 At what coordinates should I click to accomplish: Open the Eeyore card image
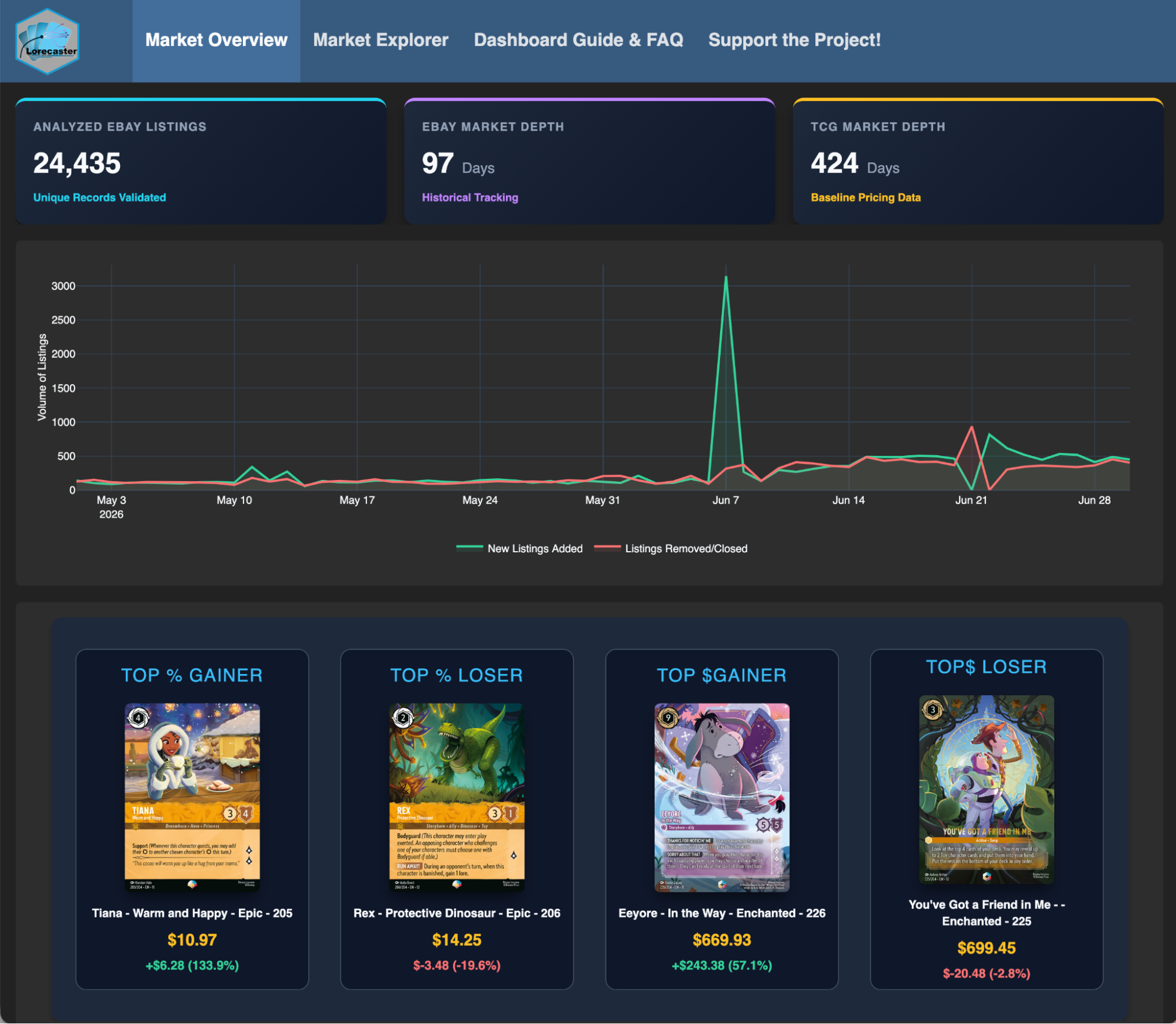(x=722, y=798)
